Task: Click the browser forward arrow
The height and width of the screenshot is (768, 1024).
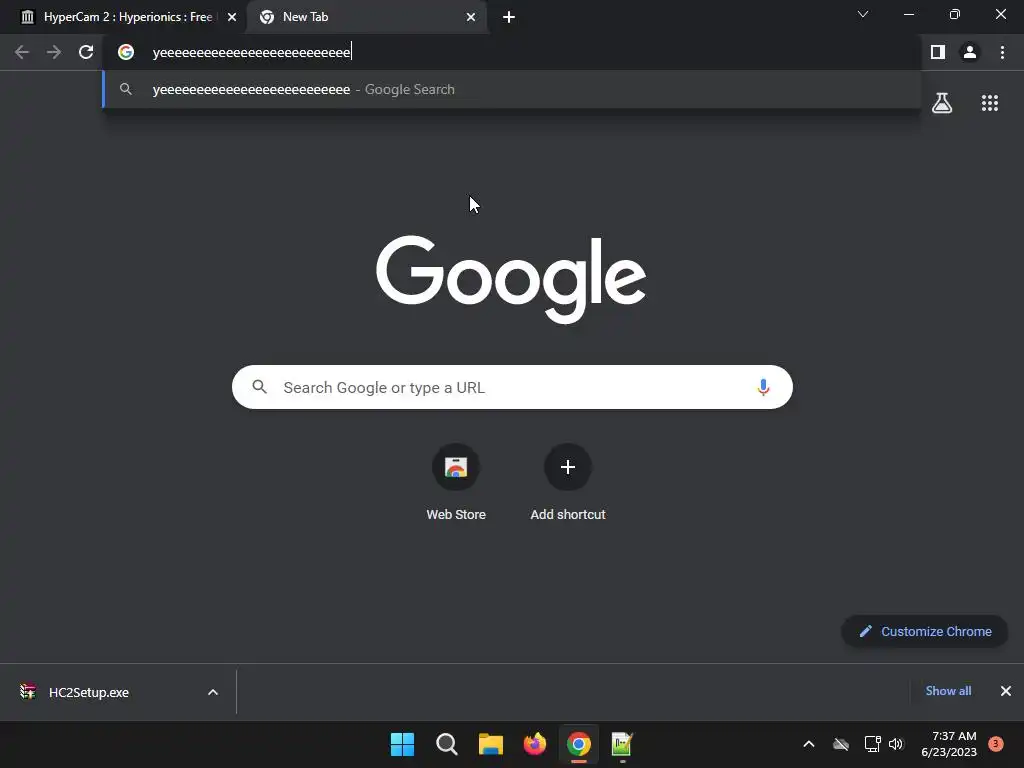Action: tap(54, 52)
